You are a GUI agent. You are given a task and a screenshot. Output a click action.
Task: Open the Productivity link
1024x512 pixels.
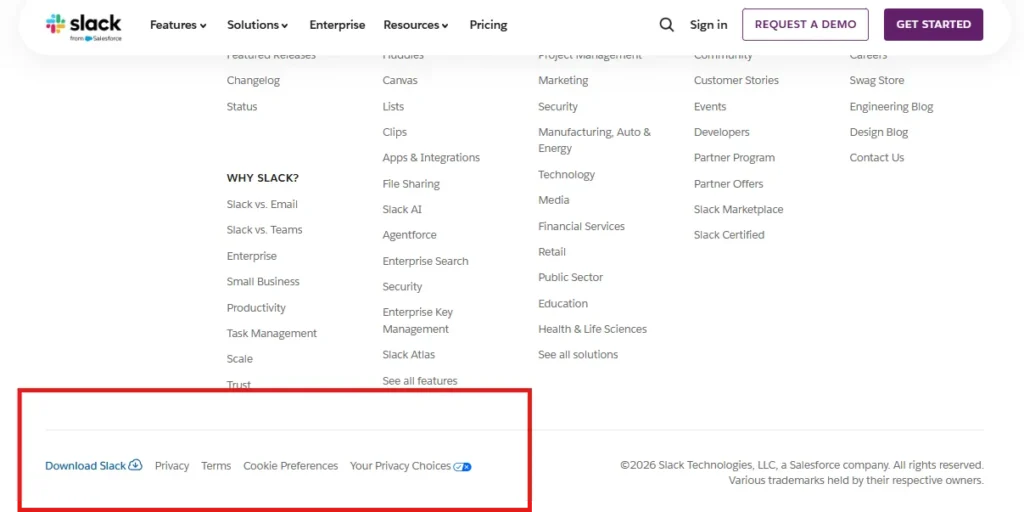(256, 308)
